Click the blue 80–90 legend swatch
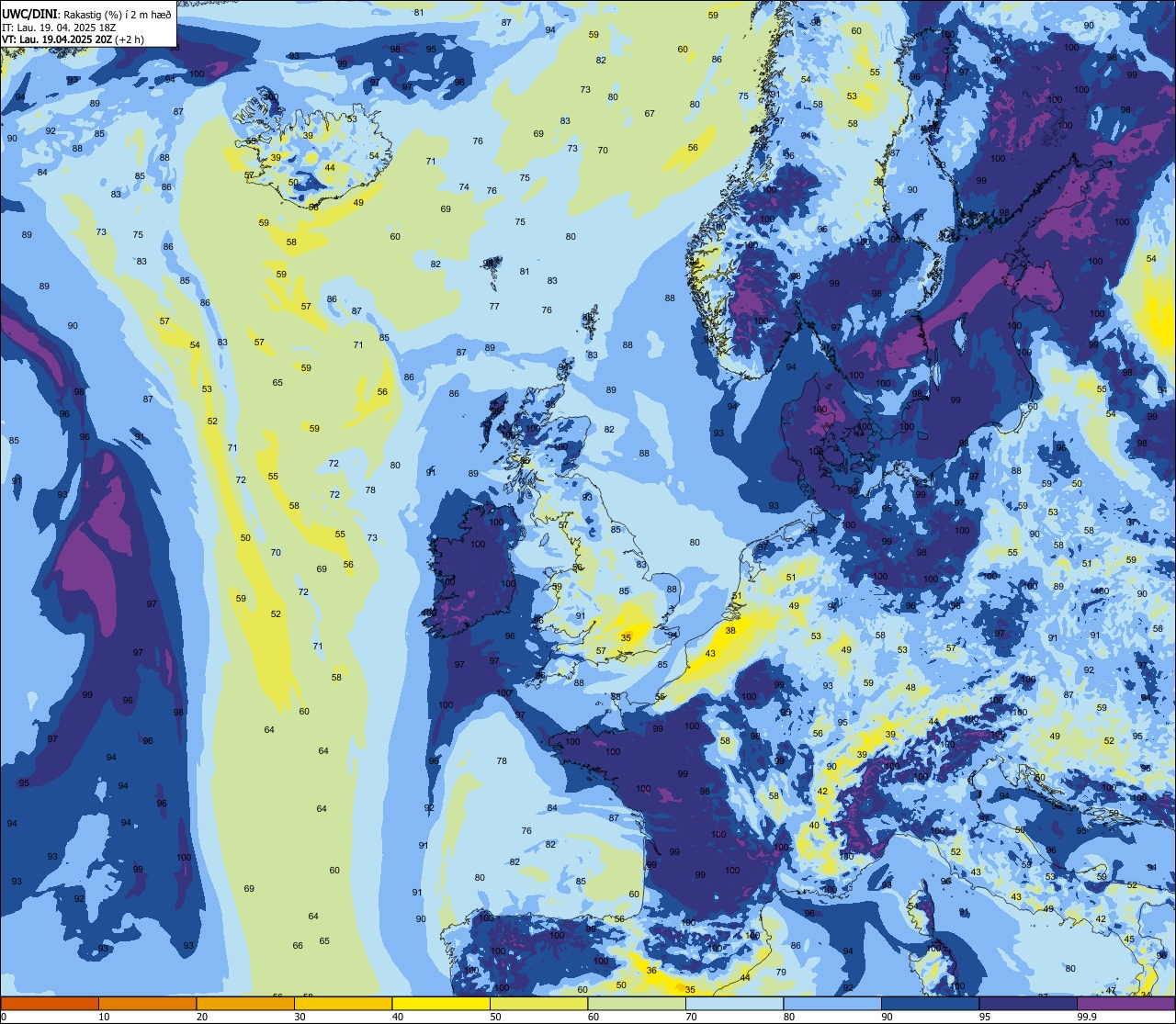1176x1024 pixels. (832, 1003)
